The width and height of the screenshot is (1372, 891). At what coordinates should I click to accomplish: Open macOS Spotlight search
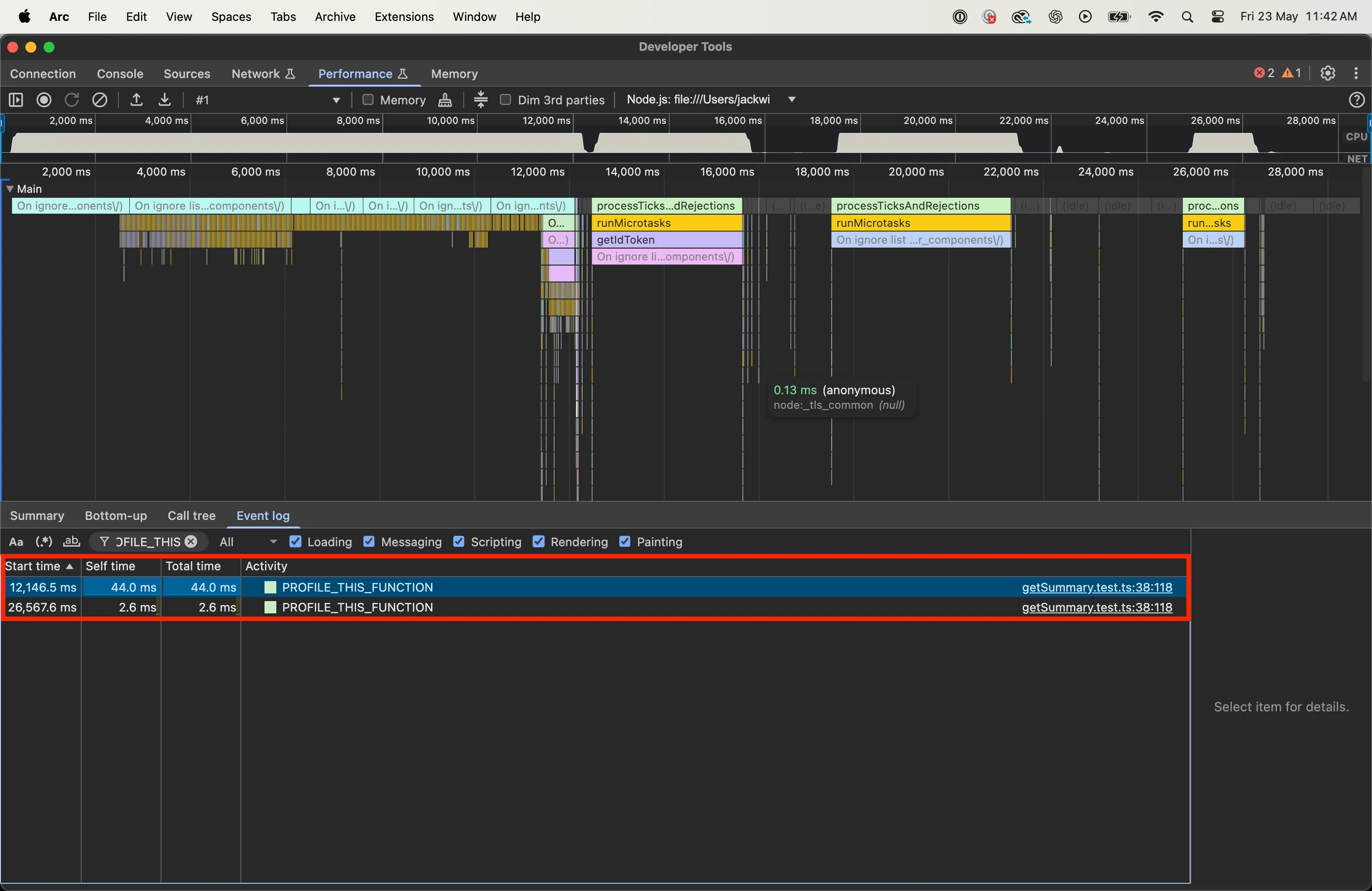[x=1187, y=17]
